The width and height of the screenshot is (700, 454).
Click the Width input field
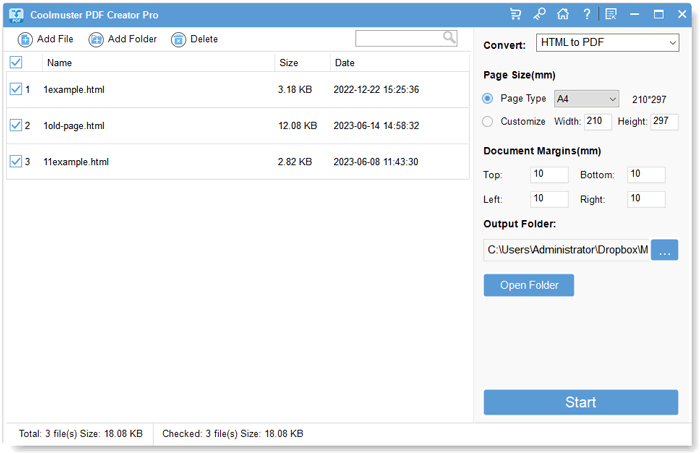click(598, 122)
